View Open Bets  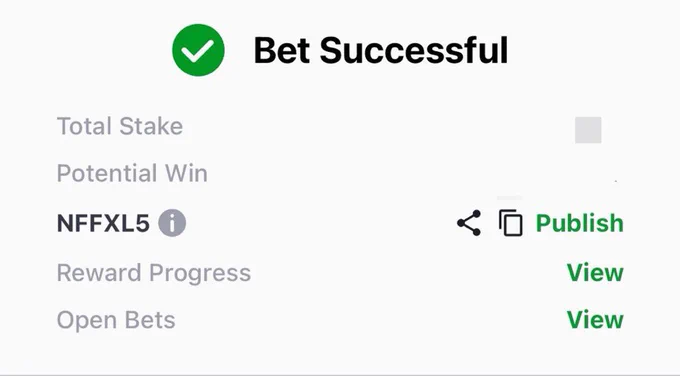click(595, 320)
